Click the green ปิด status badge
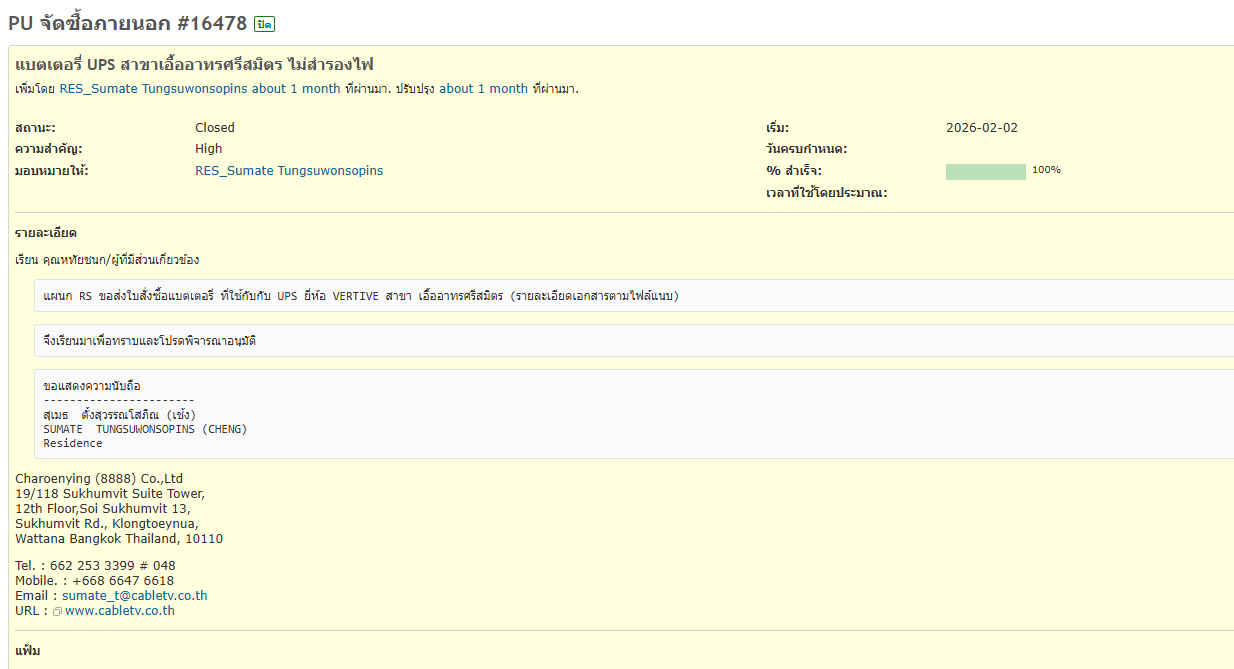Viewport: 1234px width, 669px height. [264, 24]
